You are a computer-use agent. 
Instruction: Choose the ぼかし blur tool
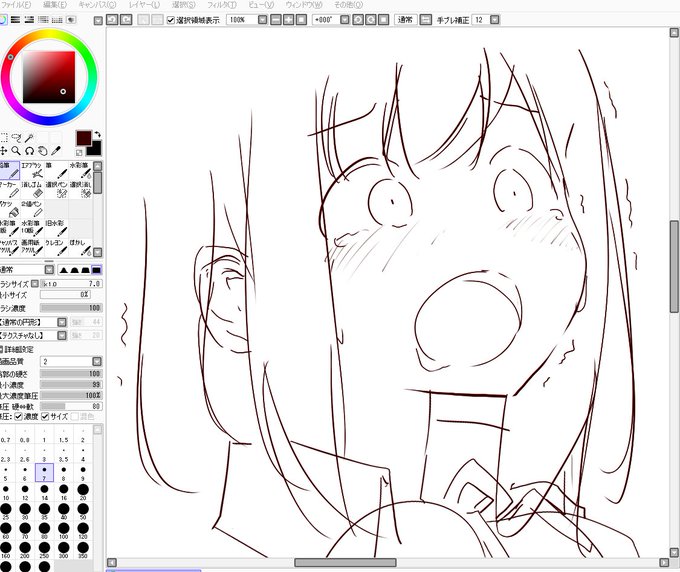point(80,248)
